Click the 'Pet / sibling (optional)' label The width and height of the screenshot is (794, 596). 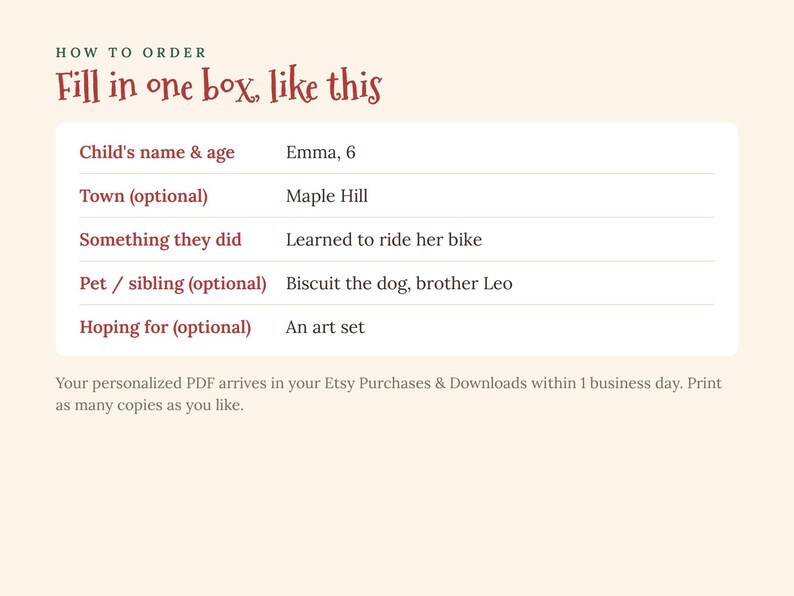click(x=173, y=284)
